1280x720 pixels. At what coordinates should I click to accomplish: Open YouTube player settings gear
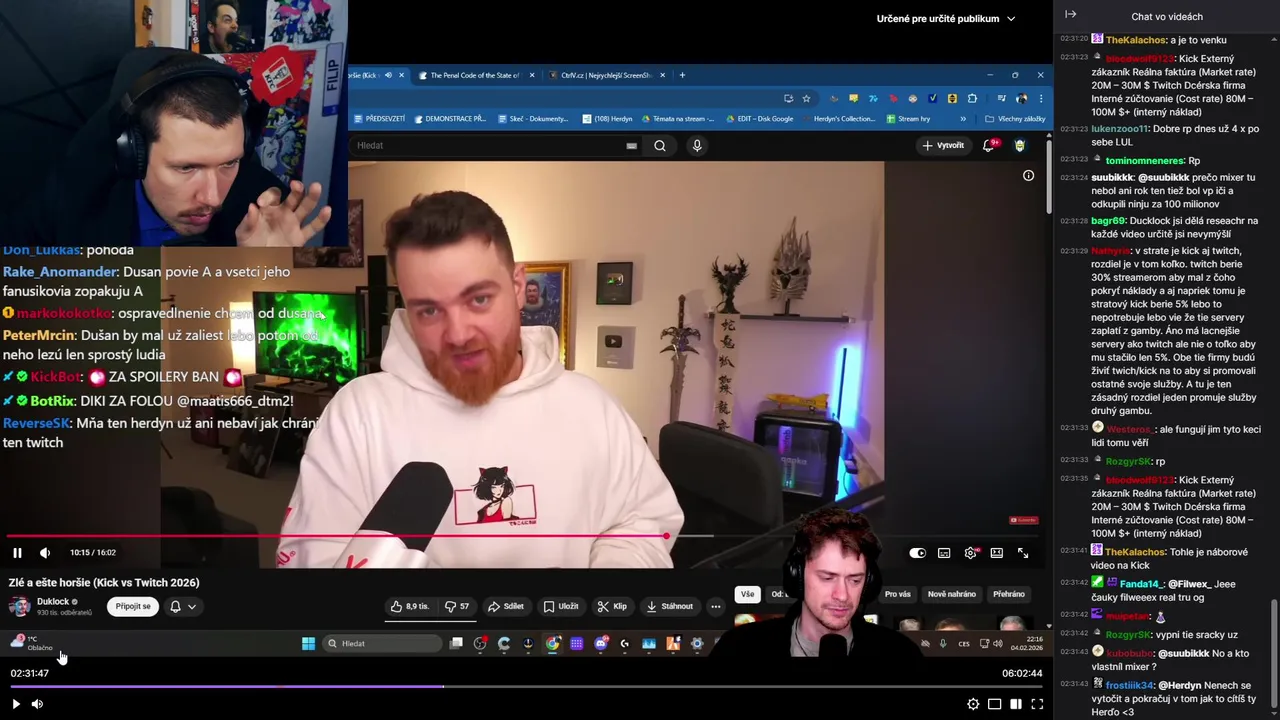pos(970,553)
